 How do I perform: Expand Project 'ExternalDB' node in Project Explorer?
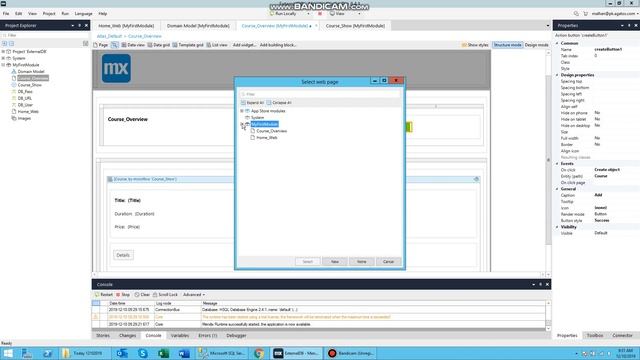click(x=3, y=52)
